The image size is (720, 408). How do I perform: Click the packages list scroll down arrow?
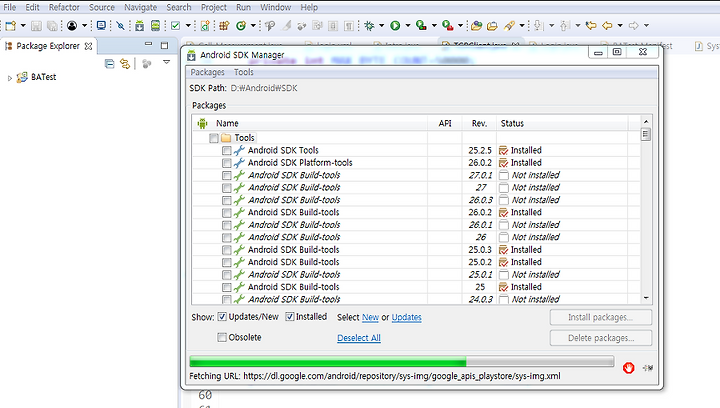(646, 298)
